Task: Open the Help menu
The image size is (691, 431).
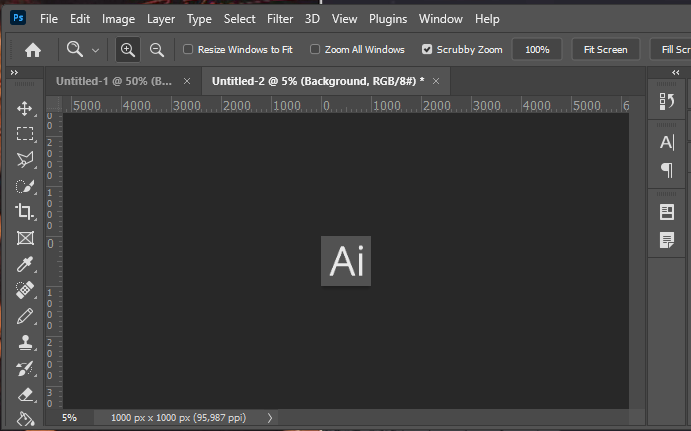Action: (487, 19)
